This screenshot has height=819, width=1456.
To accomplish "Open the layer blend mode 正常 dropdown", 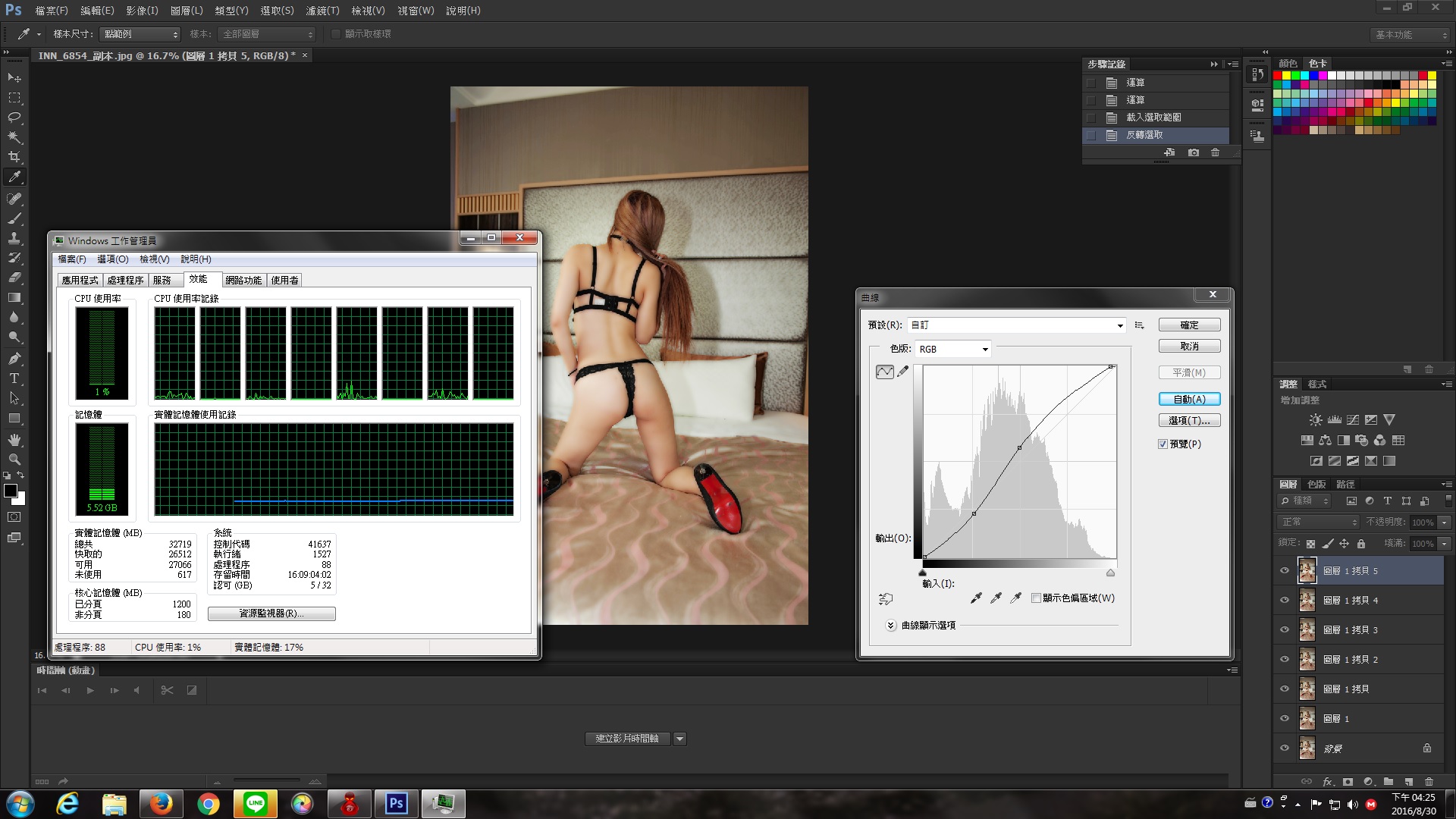I will coord(1319,522).
